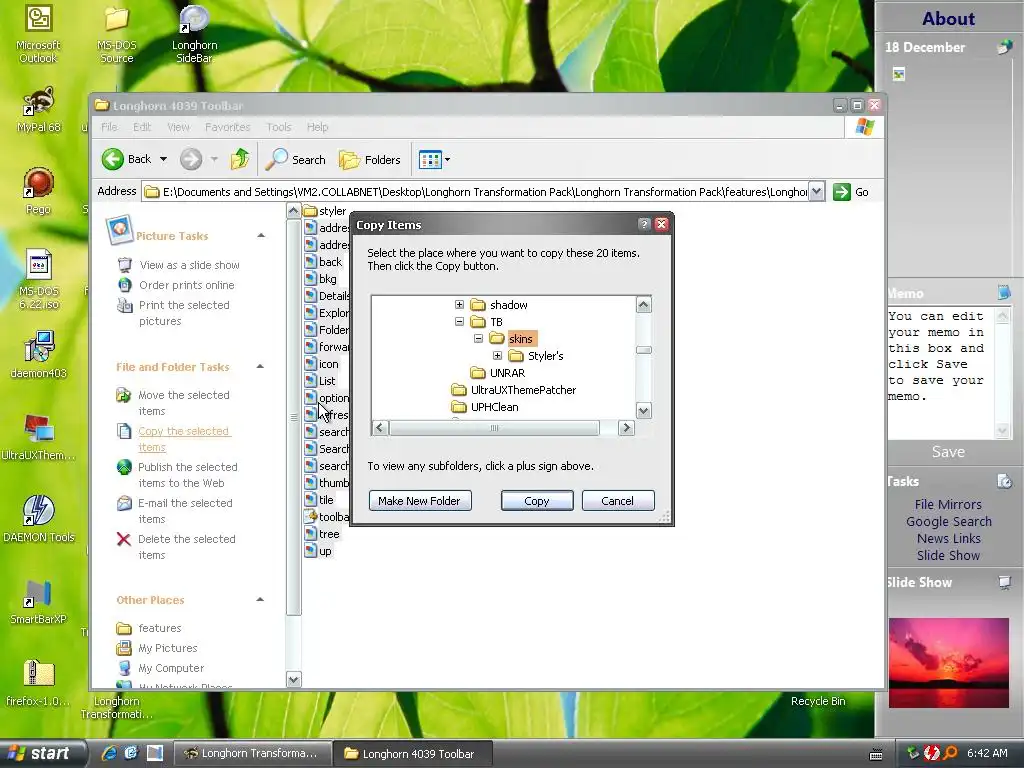Click the Back arrow icon in Explorer toolbar
1024x768 pixels.
point(113,159)
